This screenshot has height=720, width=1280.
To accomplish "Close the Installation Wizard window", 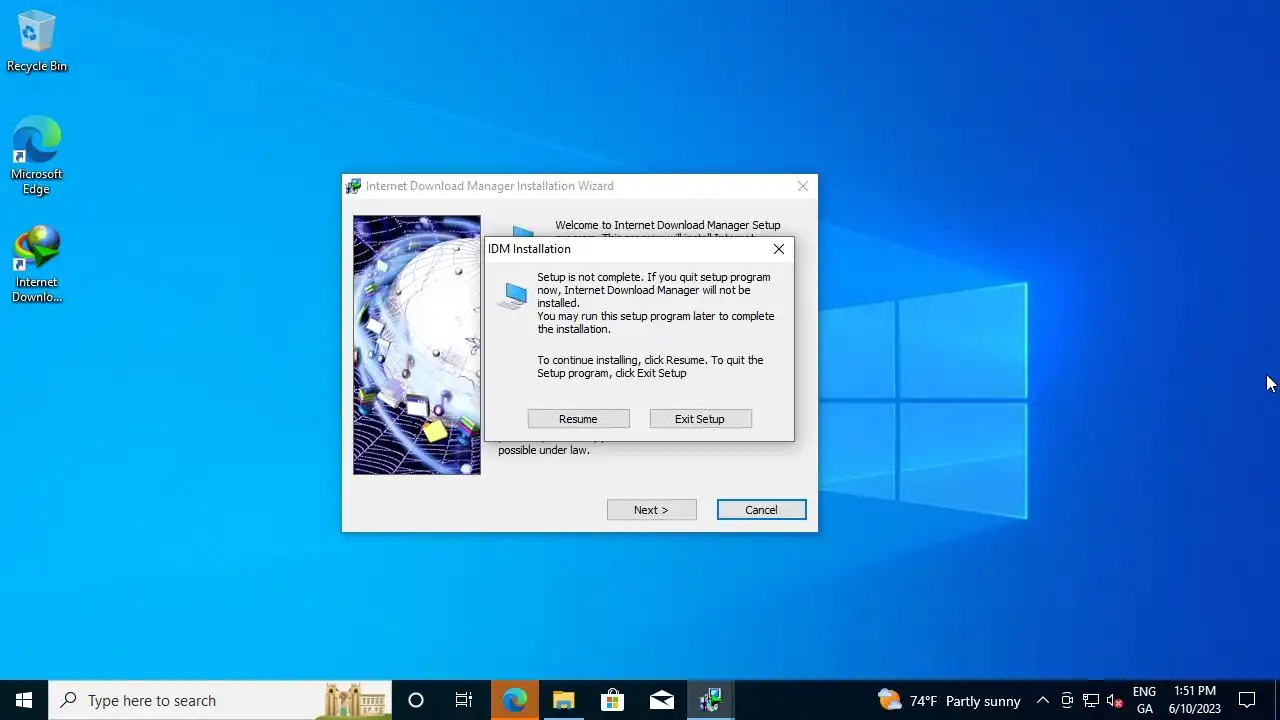I will (802, 186).
